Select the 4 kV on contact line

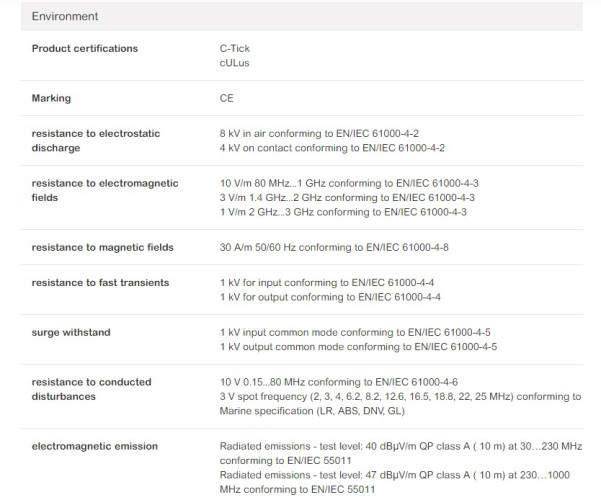pyautogui.click(x=332, y=148)
